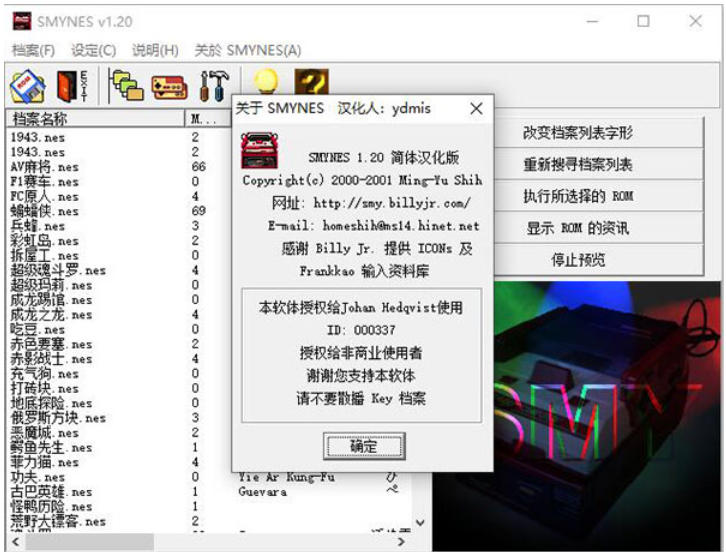Select 怪鸭历险.nes in file list
The width and height of the screenshot is (726, 552).
point(51,507)
